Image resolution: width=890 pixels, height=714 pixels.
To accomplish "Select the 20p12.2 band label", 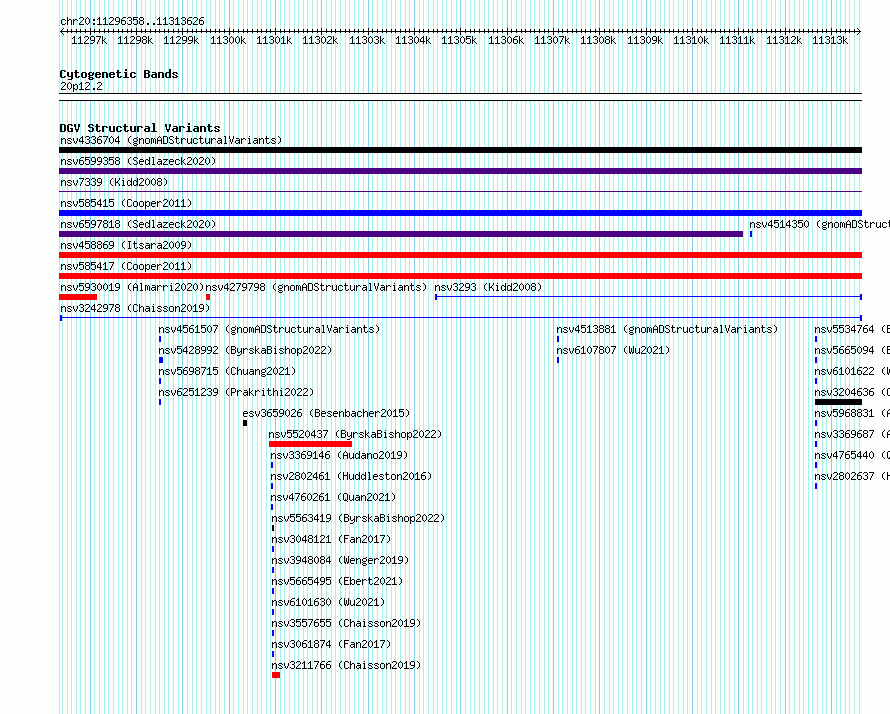I will point(81,86).
